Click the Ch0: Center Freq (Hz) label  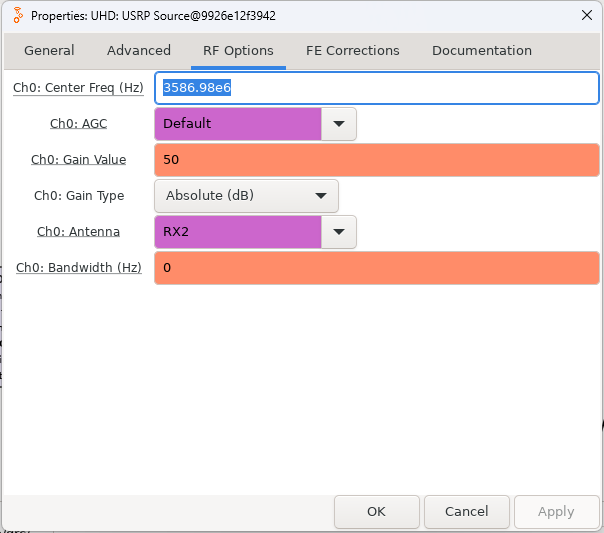[79, 88]
